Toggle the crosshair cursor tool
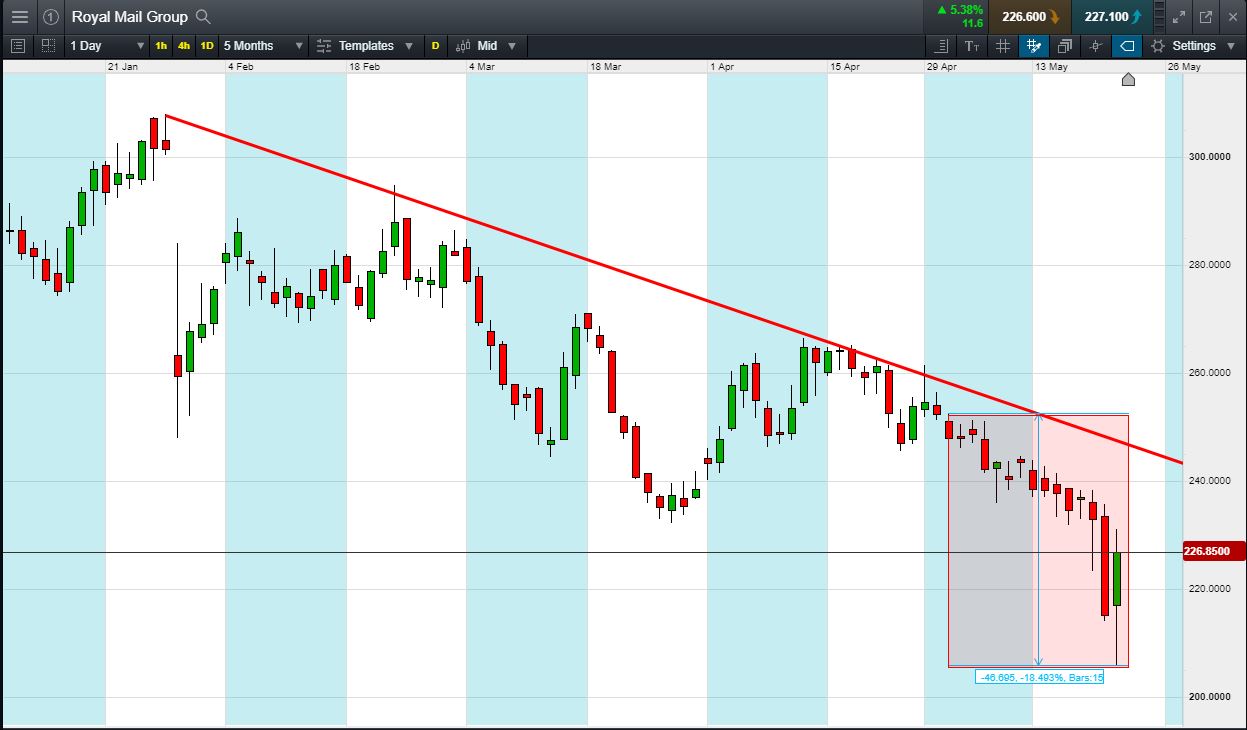The image size is (1247, 730). point(1096,46)
